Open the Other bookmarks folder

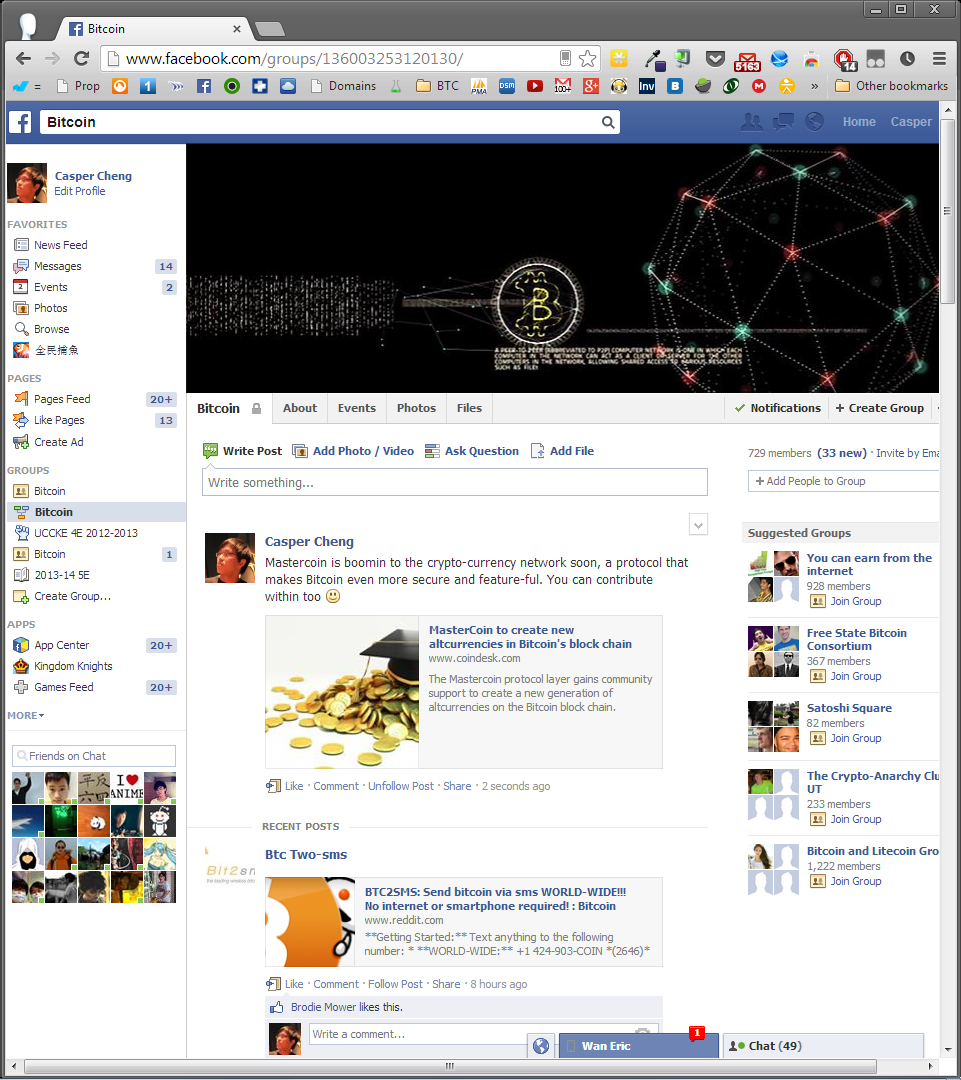coord(891,86)
